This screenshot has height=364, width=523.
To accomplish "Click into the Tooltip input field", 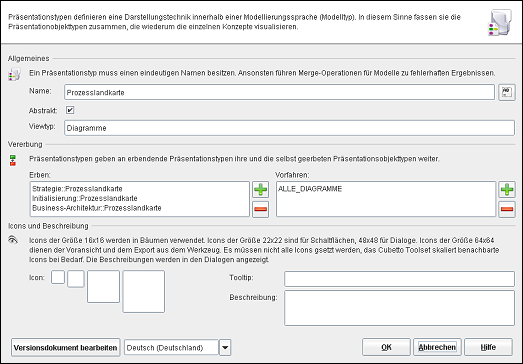I will point(399,279).
